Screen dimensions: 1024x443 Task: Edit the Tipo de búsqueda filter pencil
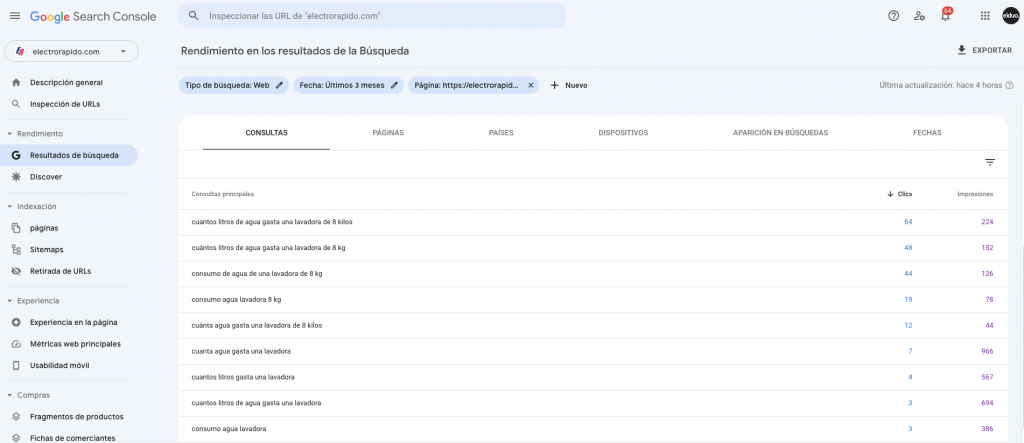(x=280, y=85)
